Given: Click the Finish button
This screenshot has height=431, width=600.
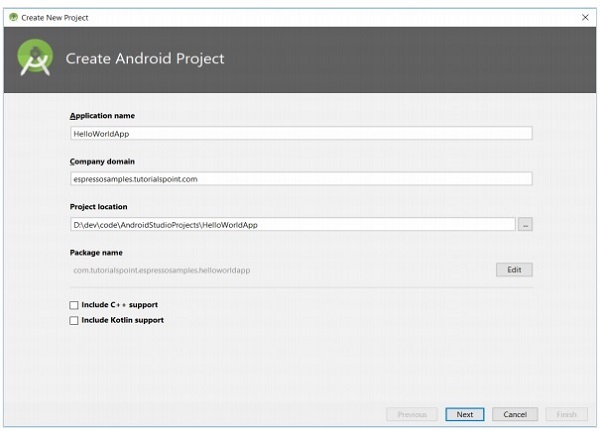Looking at the screenshot, I should coord(566,414).
